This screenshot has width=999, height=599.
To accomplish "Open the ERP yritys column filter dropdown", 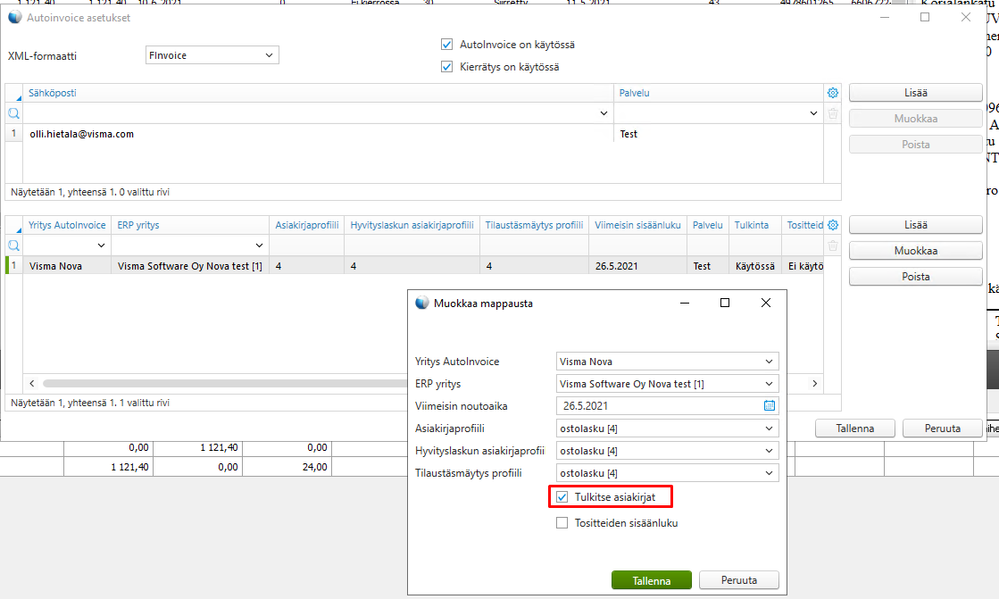I will pos(259,245).
